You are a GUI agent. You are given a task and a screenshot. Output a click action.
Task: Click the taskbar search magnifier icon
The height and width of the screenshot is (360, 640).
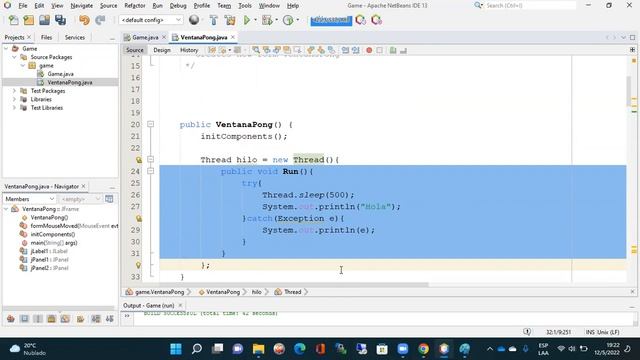[197, 349]
